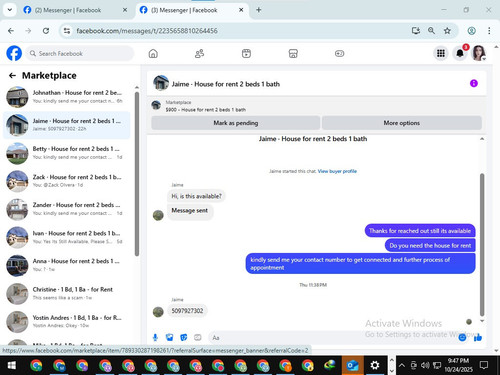Open the tab search dropdown arrow
Screen dimensions: 500x375
[10, 10]
